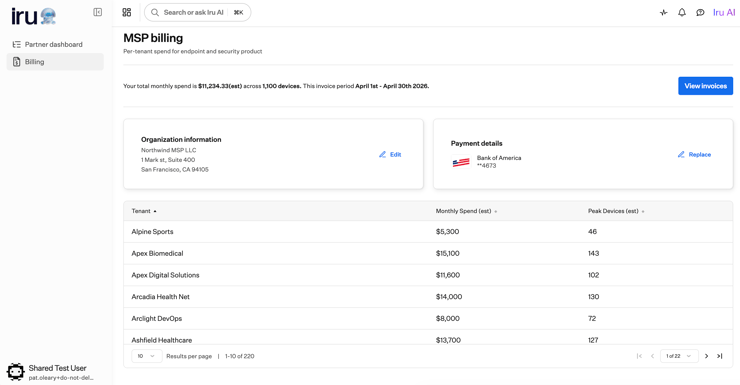The image size is (740, 385).
Task: Click peak devices value 143
Action: [x=593, y=253]
